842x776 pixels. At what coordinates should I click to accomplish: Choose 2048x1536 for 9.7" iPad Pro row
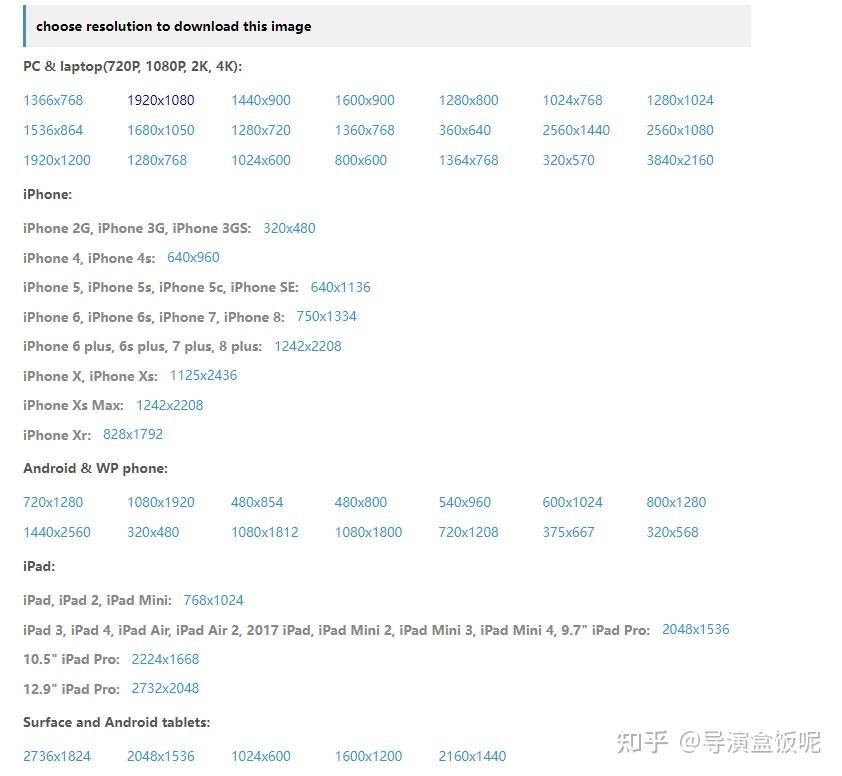pyautogui.click(x=696, y=629)
